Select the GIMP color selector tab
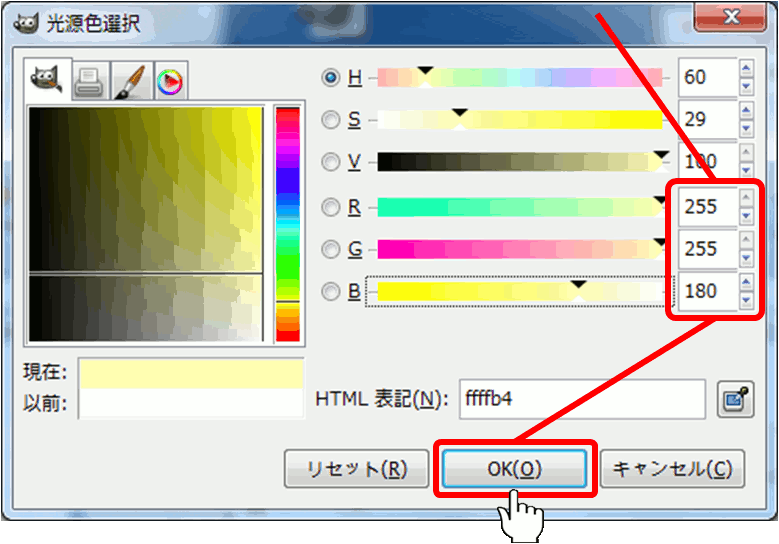This screenshot has width=779, height=544. tap(47, 81)
